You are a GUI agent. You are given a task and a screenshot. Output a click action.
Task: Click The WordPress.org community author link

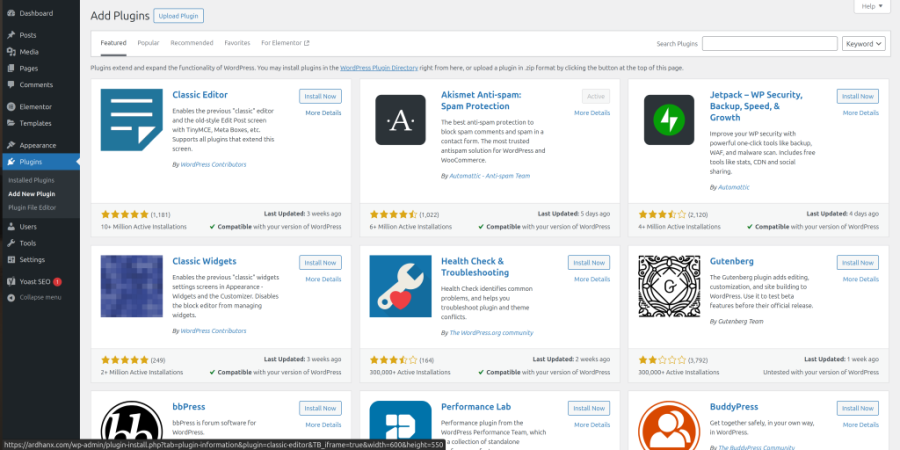491,332
